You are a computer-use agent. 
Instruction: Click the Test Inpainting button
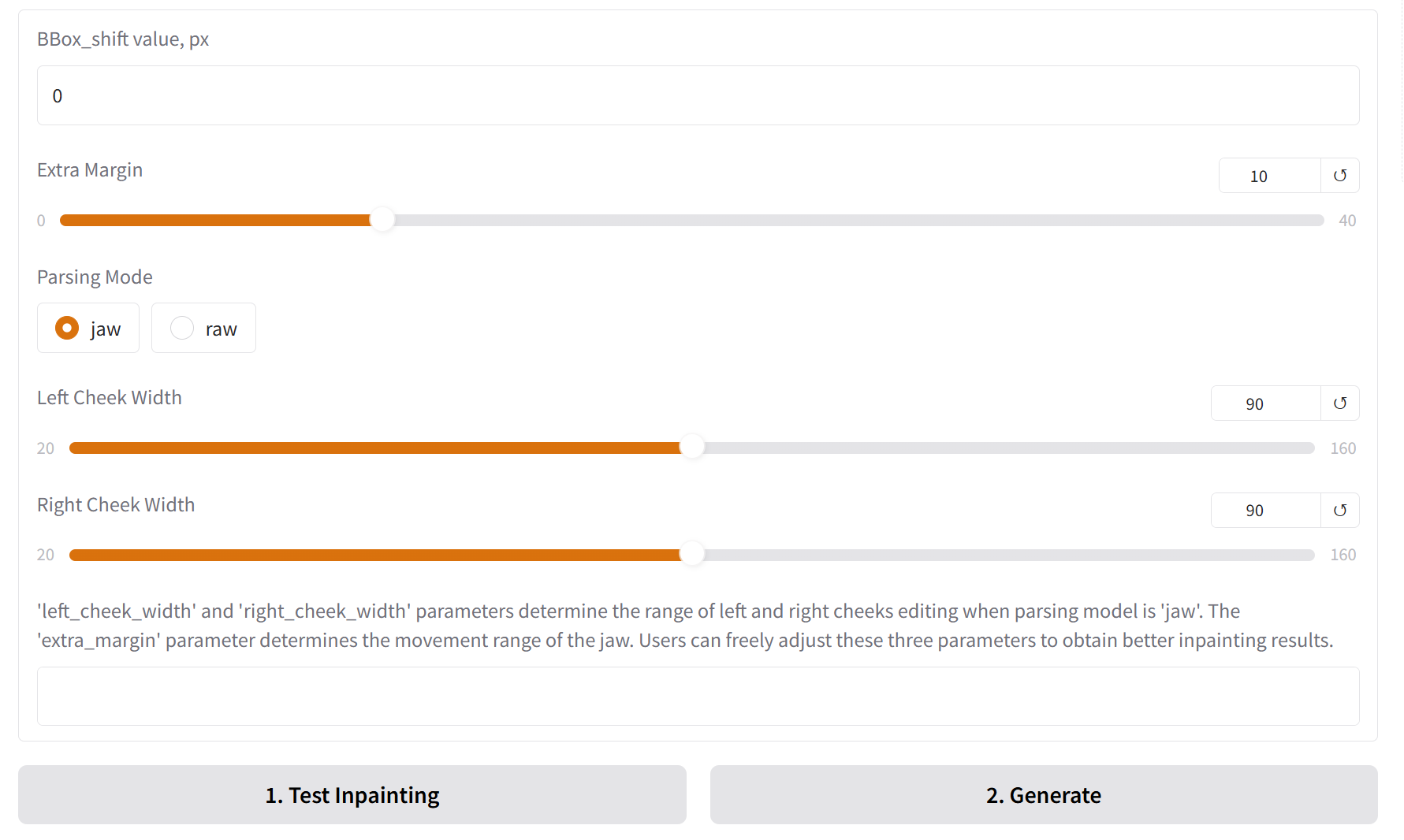tap(352, 794)
